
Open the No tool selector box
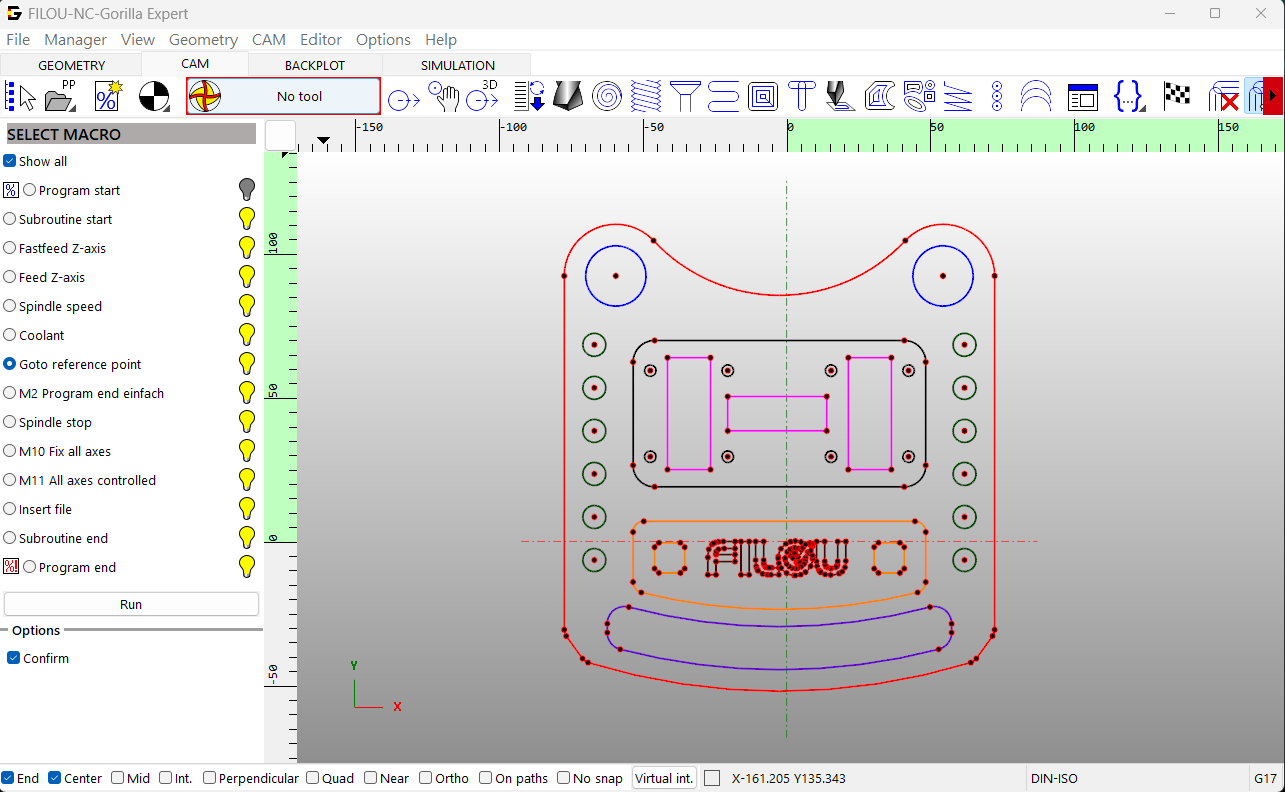click(x=284, y=96)
